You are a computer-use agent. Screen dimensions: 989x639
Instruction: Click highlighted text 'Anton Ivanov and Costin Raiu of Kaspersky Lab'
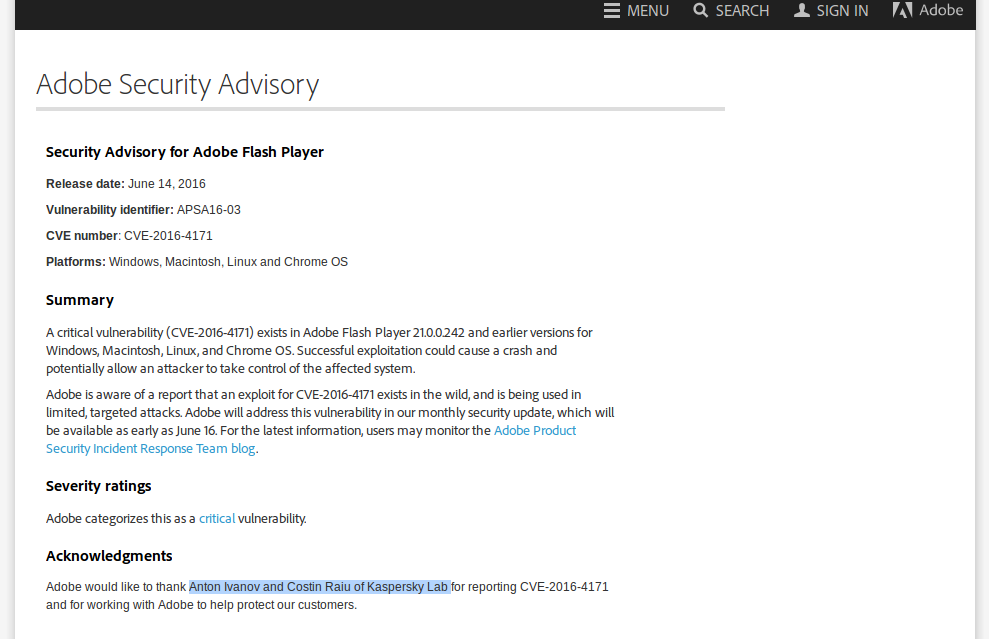320,587
